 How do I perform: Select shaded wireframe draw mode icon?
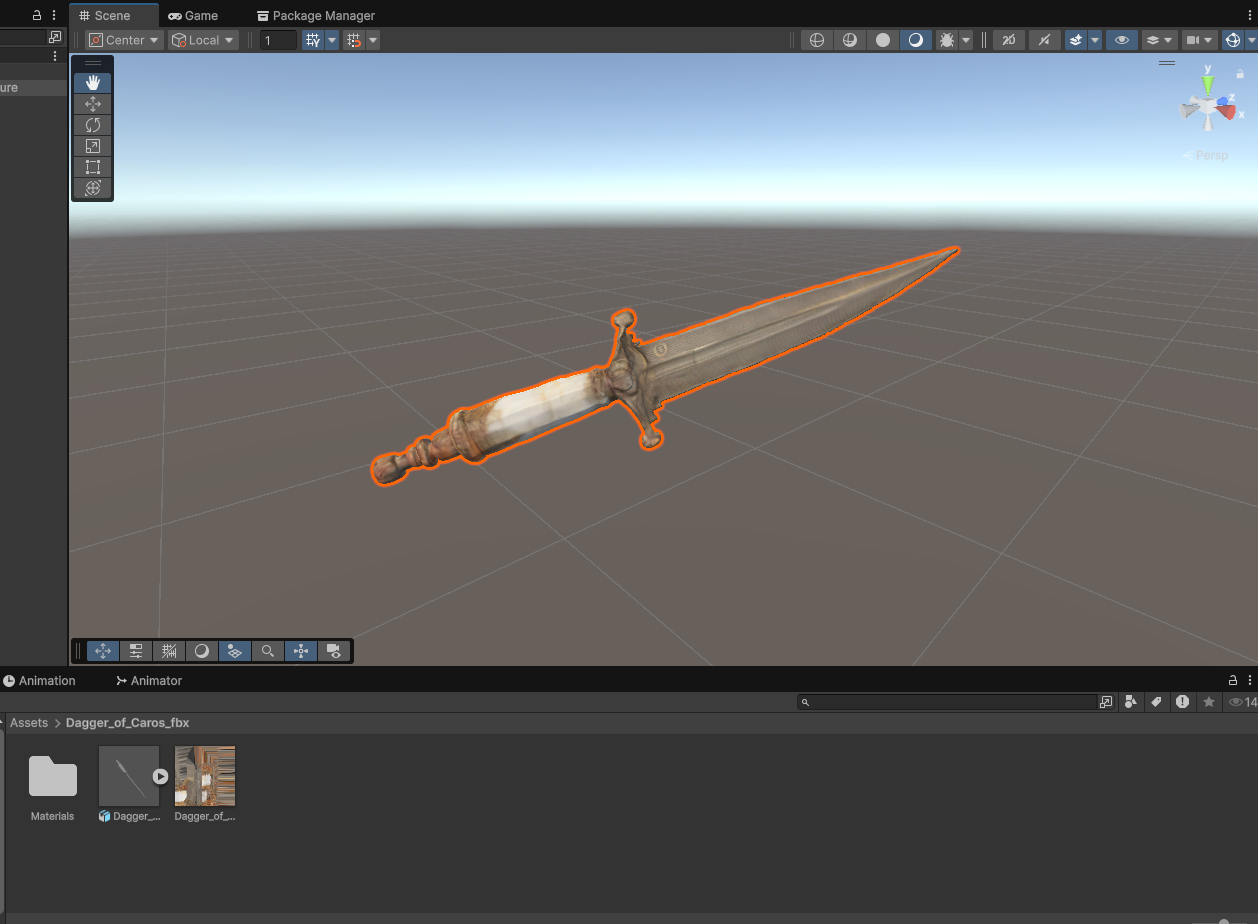point(850,40)
